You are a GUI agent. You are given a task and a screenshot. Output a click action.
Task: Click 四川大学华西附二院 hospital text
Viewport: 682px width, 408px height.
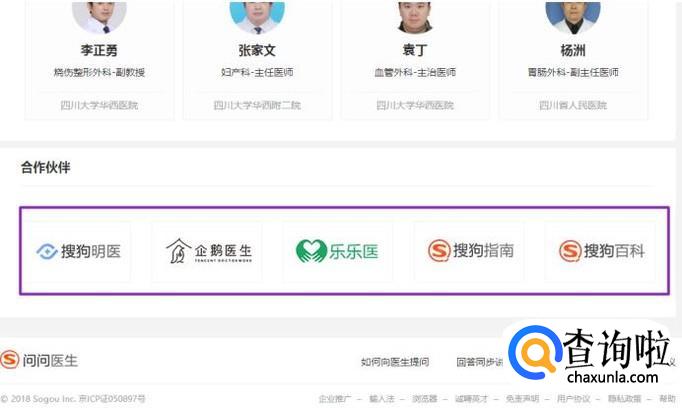click(x=257, y=105)
